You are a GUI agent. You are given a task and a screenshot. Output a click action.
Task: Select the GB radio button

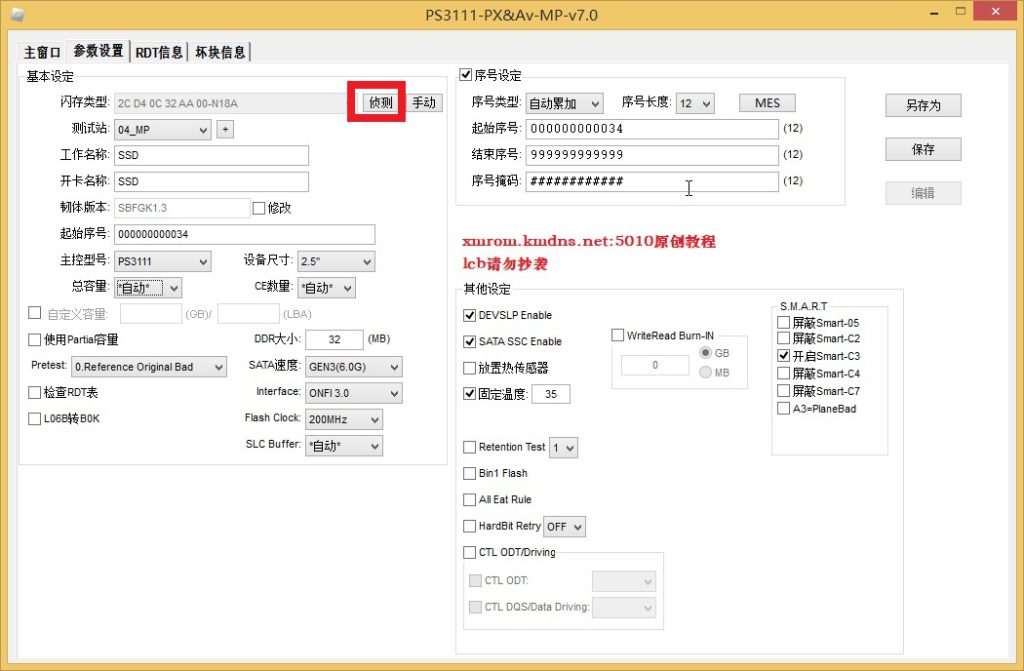pyautogui.click(x=706, y=353)
